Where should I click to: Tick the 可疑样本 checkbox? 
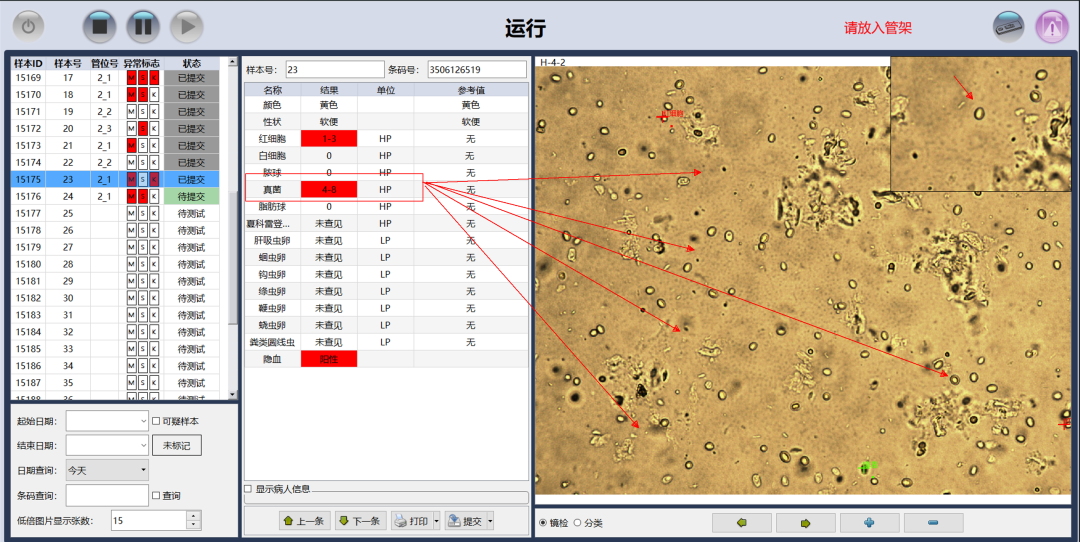(x=156, y=421)
